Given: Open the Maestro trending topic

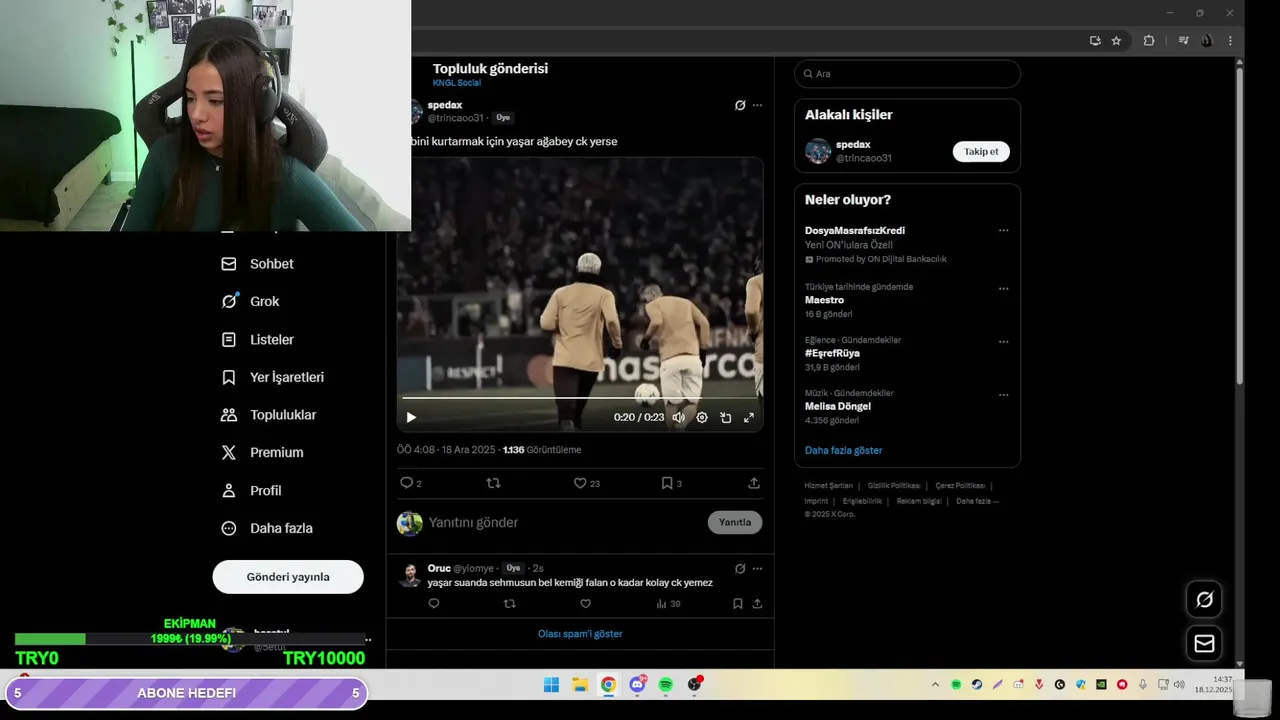Looking at the screenshot, I should (824, 300).
